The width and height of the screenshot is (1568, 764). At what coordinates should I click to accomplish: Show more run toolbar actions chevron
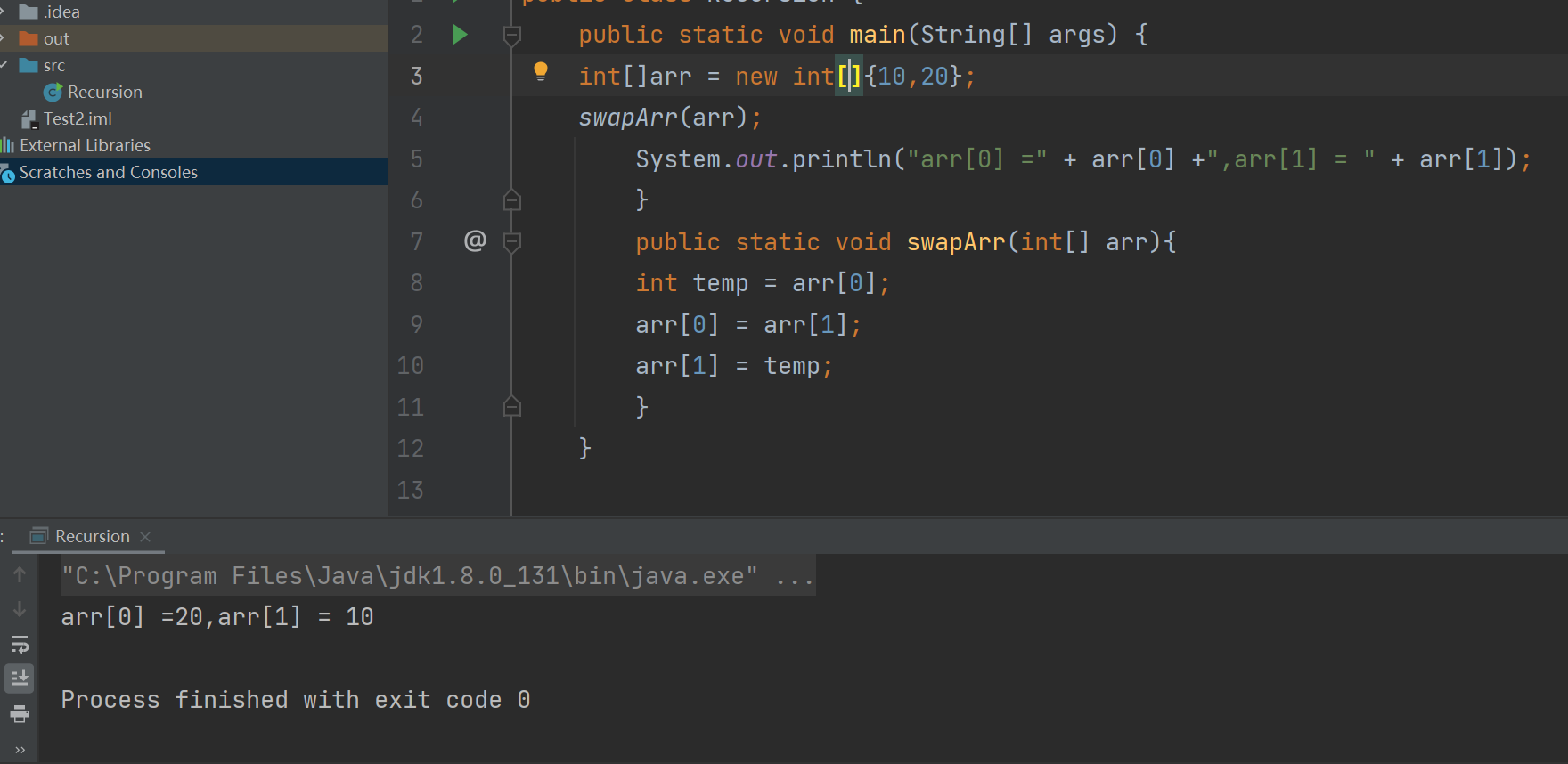point(20,750)
